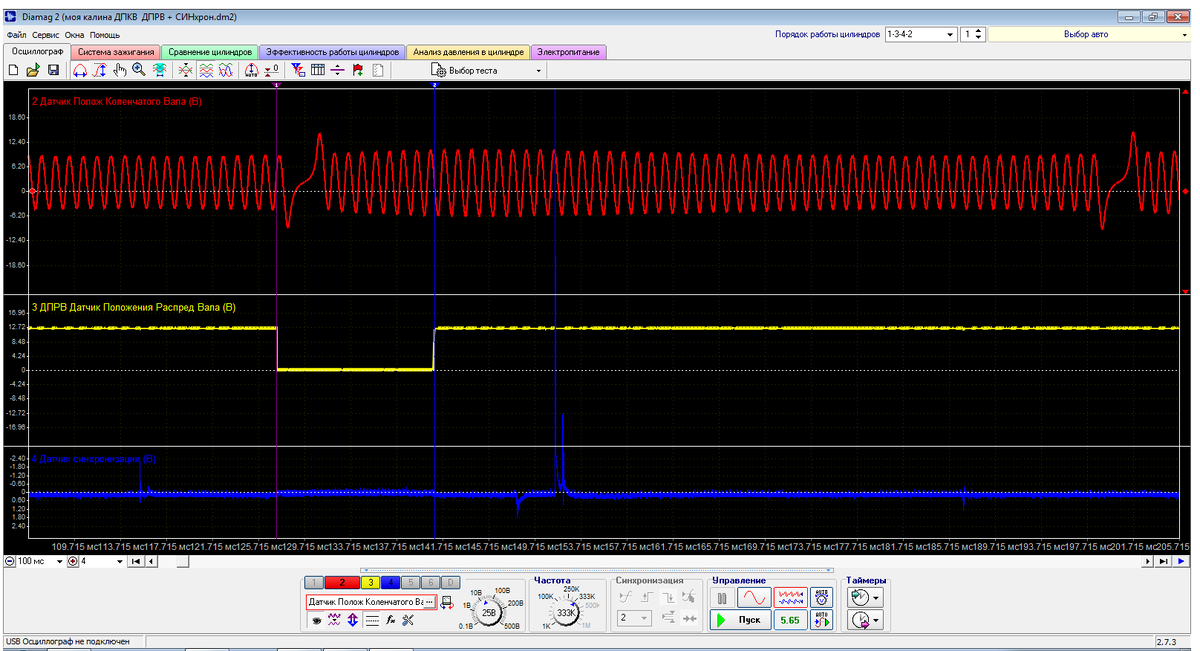Click the 5.65 value button
This screenshot has height=651, width=1200.
[790, 620]
